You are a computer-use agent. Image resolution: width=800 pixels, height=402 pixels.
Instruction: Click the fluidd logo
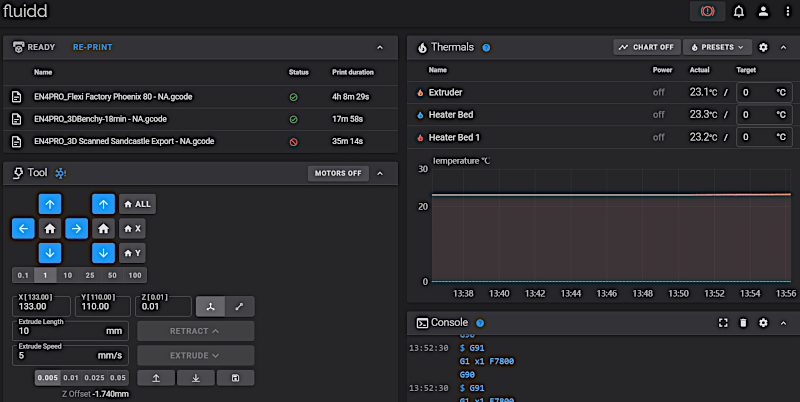[x=25, y=11]
